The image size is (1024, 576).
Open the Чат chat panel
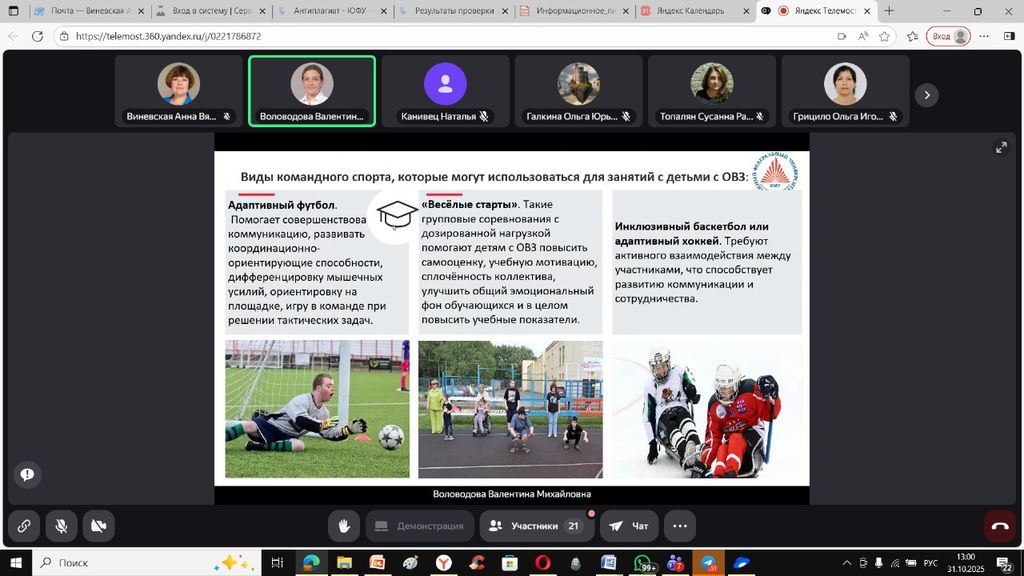point(629,526)
